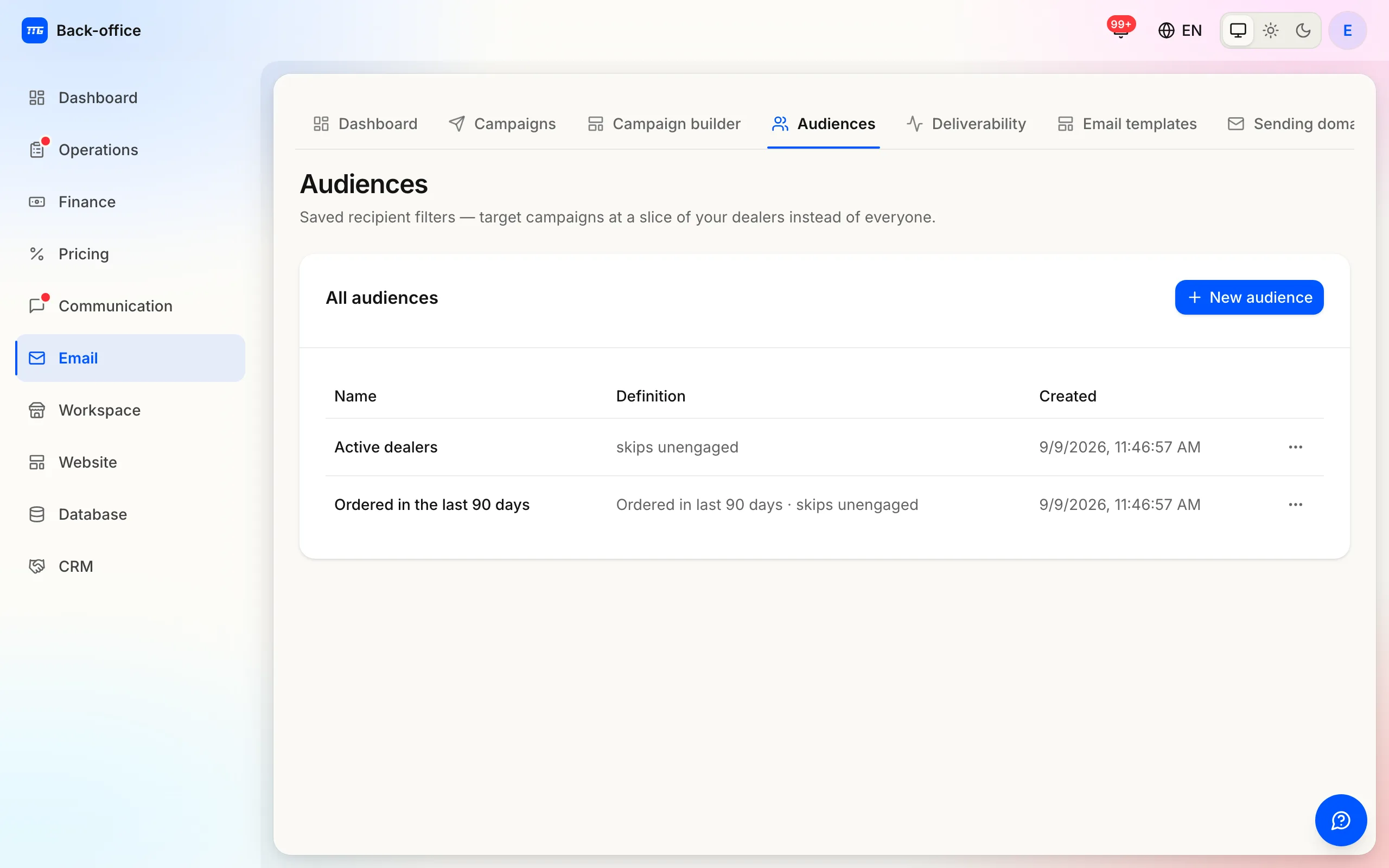Click the Back-office logo icon

(x=34, y=30)
